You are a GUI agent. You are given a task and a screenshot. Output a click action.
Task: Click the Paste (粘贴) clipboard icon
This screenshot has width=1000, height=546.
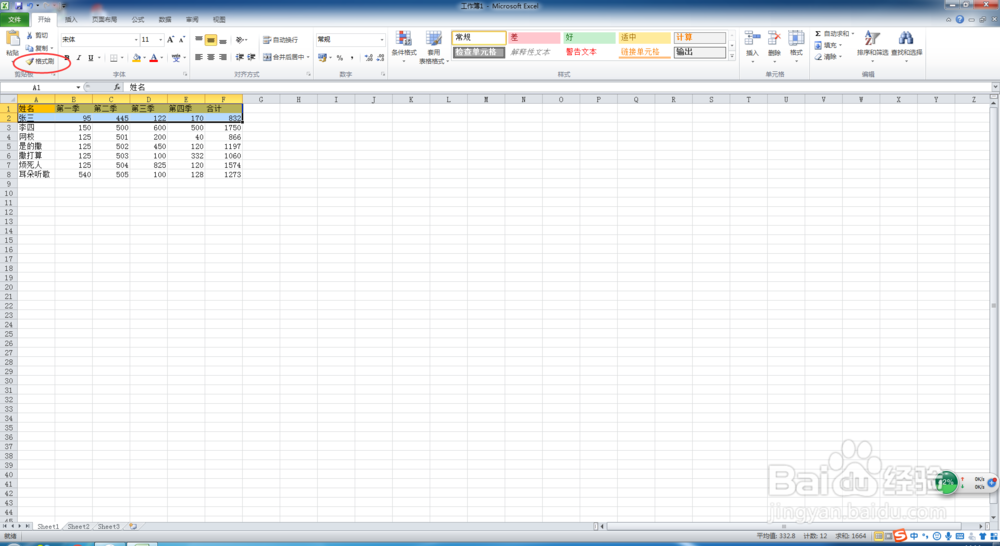pyautogui.click(x=12, y=39)
